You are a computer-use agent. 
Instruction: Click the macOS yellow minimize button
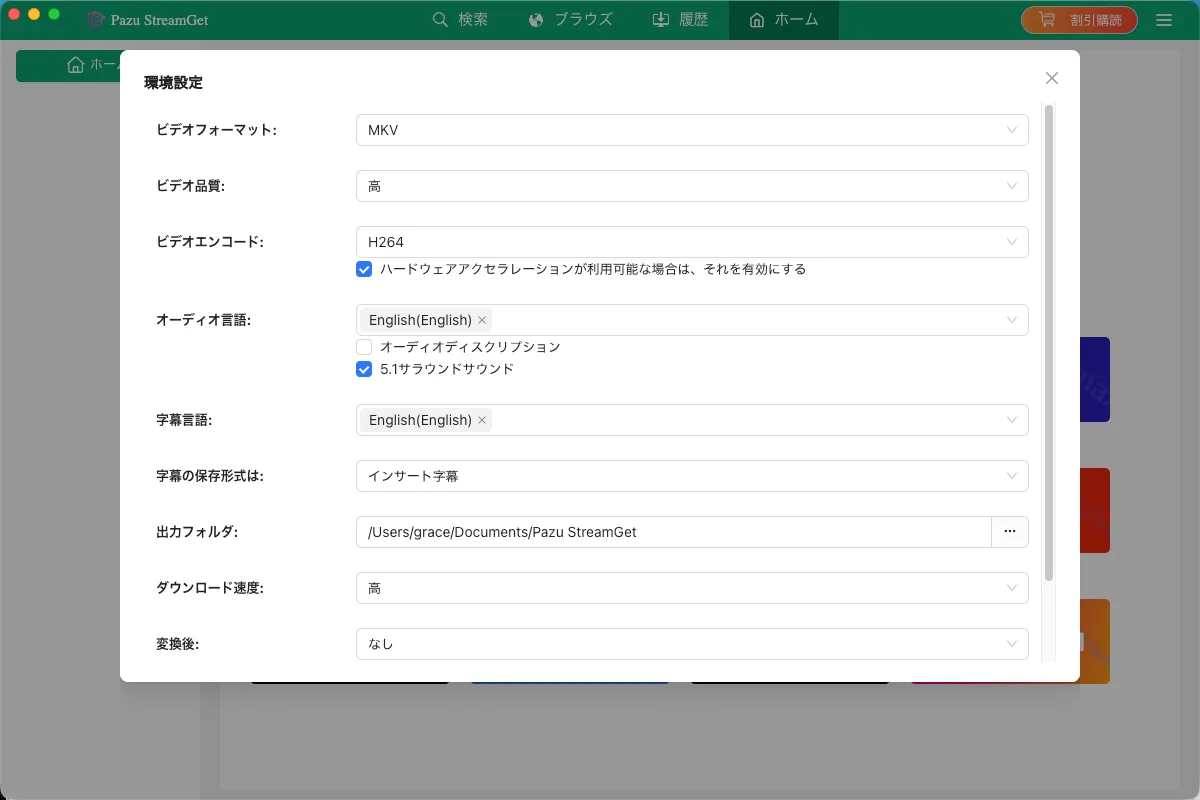[x=34, y=15]
